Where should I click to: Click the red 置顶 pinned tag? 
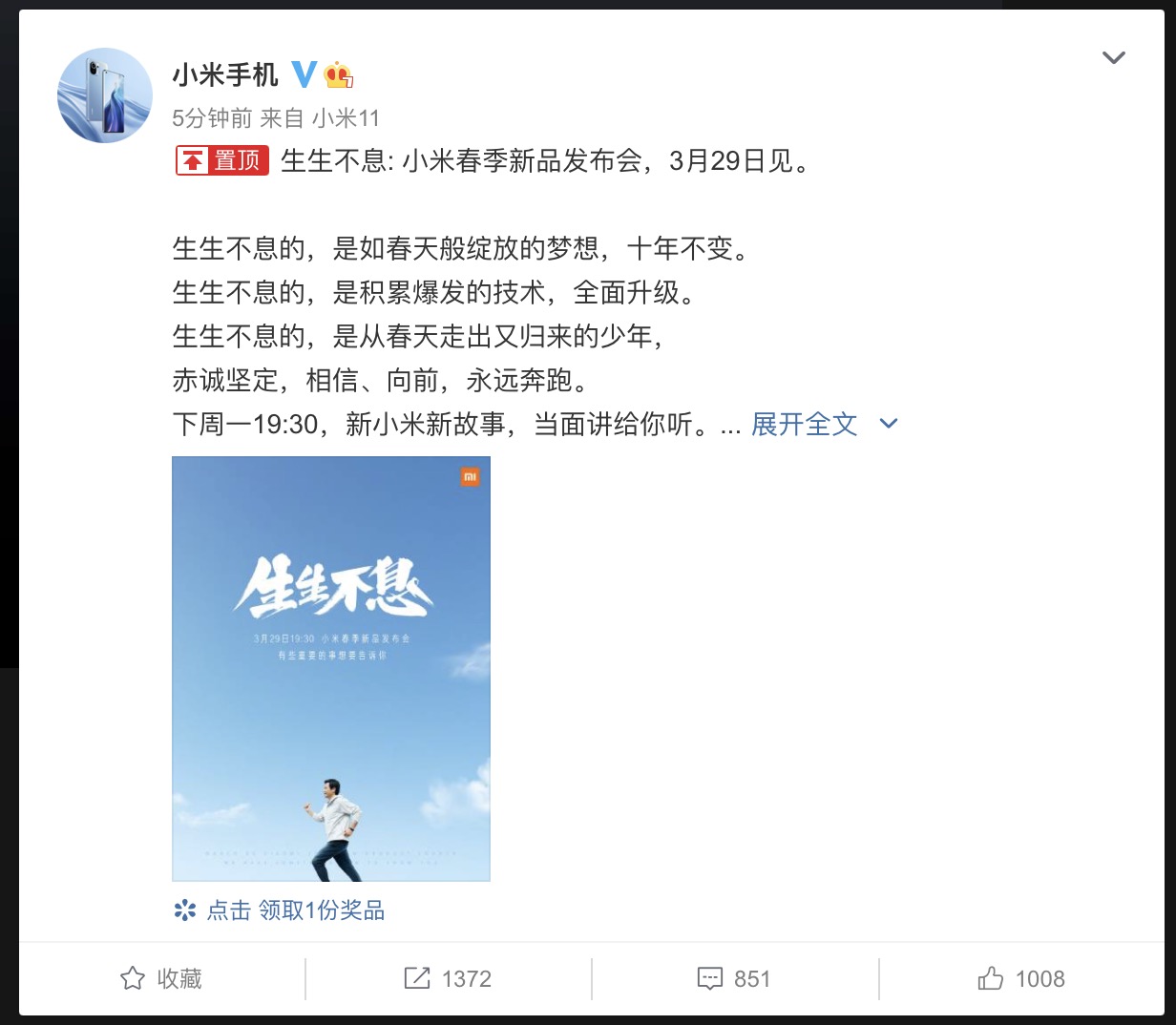222,160
